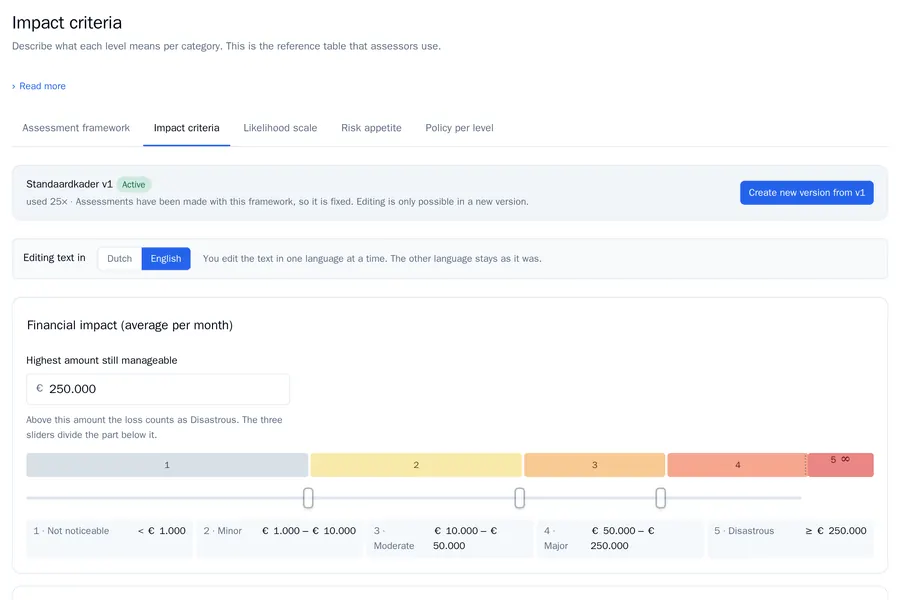Click the 'Impact criteria' page heading

point(67,22)
